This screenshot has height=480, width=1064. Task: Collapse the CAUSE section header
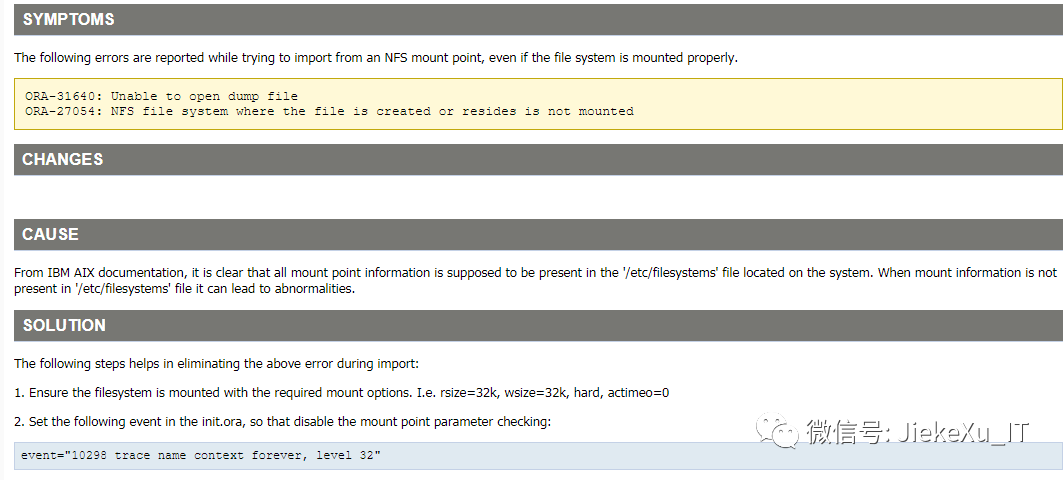click(50, 234)
